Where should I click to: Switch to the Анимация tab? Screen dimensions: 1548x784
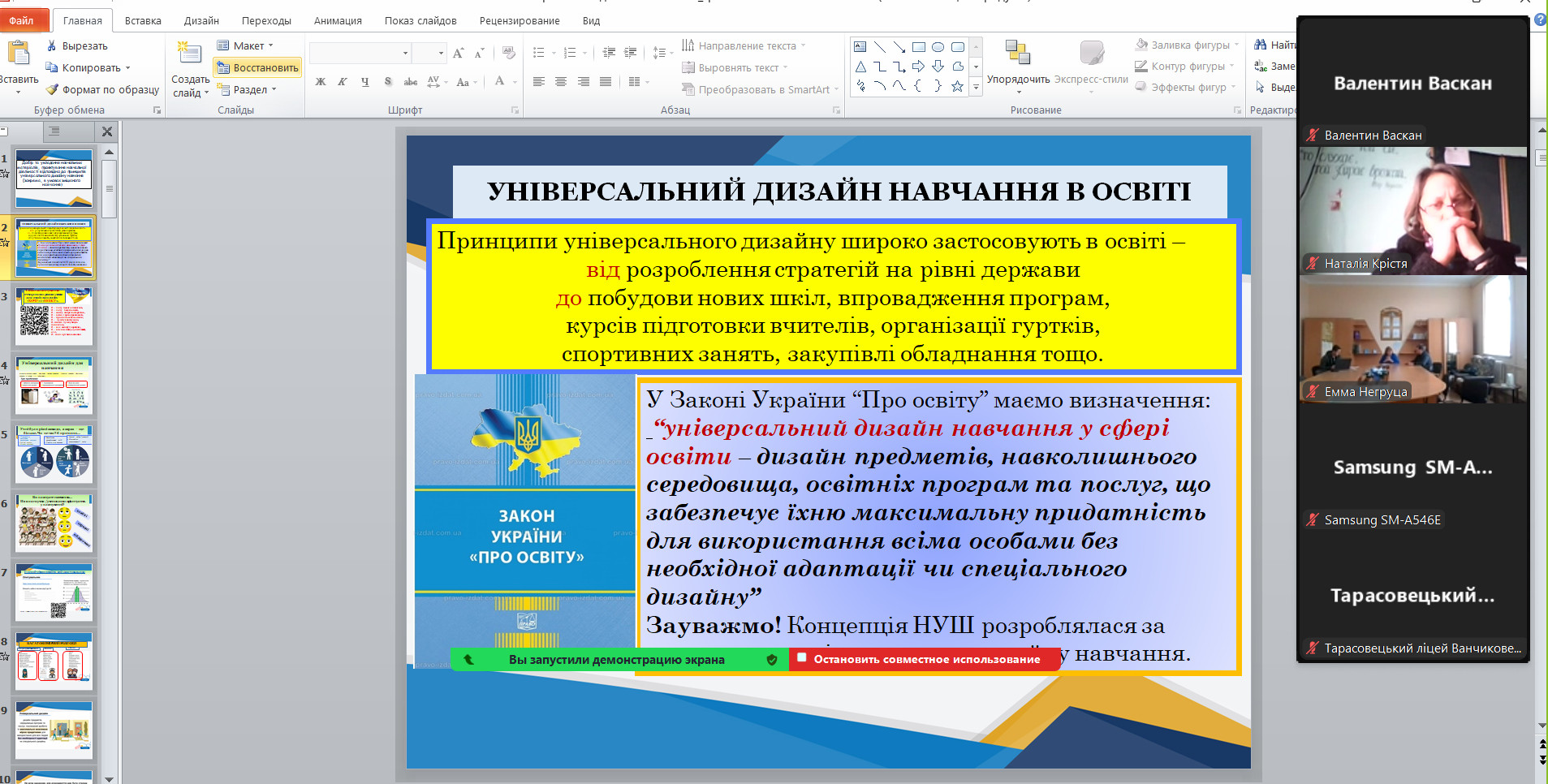(338, 20)
